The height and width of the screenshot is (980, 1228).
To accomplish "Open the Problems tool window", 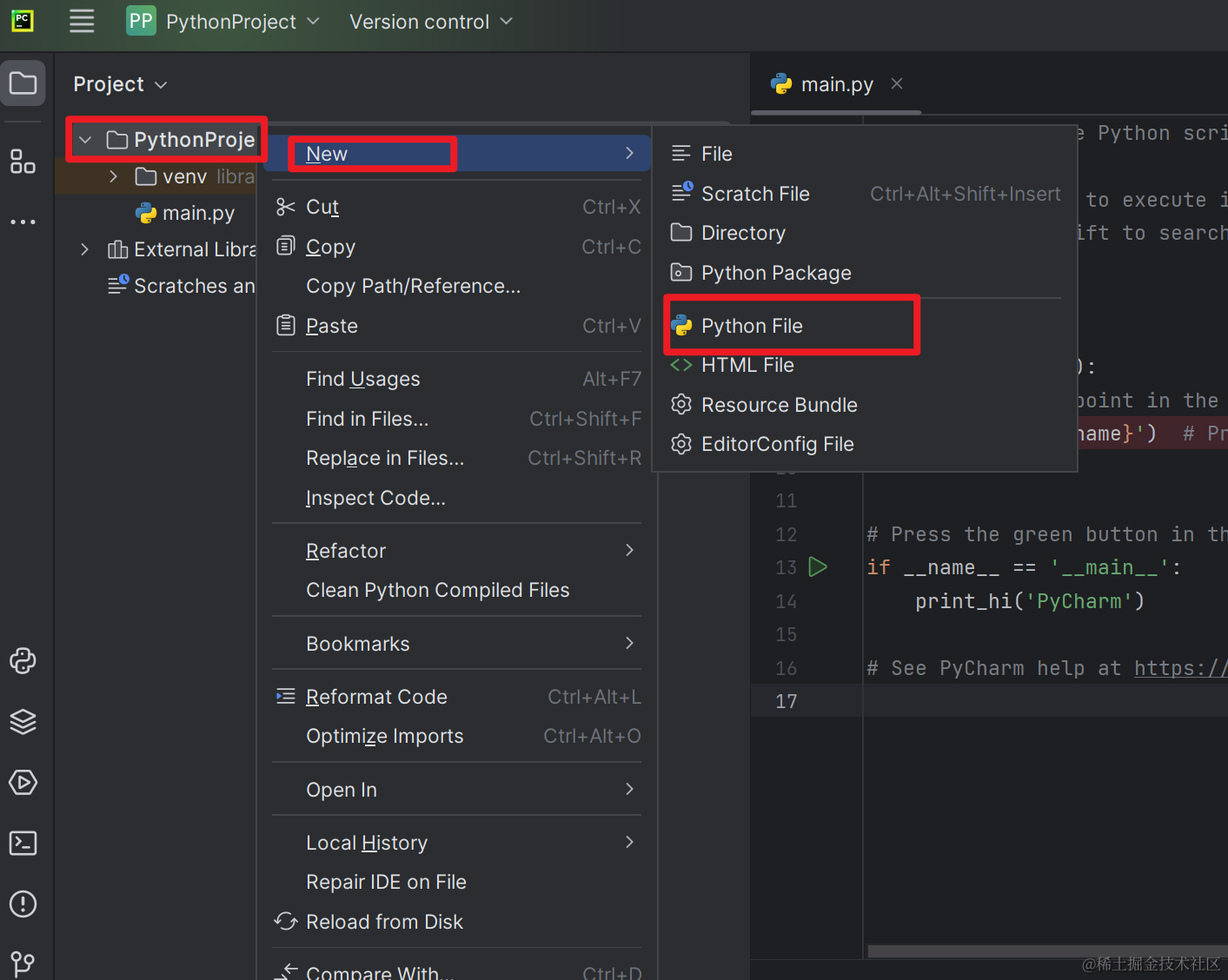I will click(23, 904).
